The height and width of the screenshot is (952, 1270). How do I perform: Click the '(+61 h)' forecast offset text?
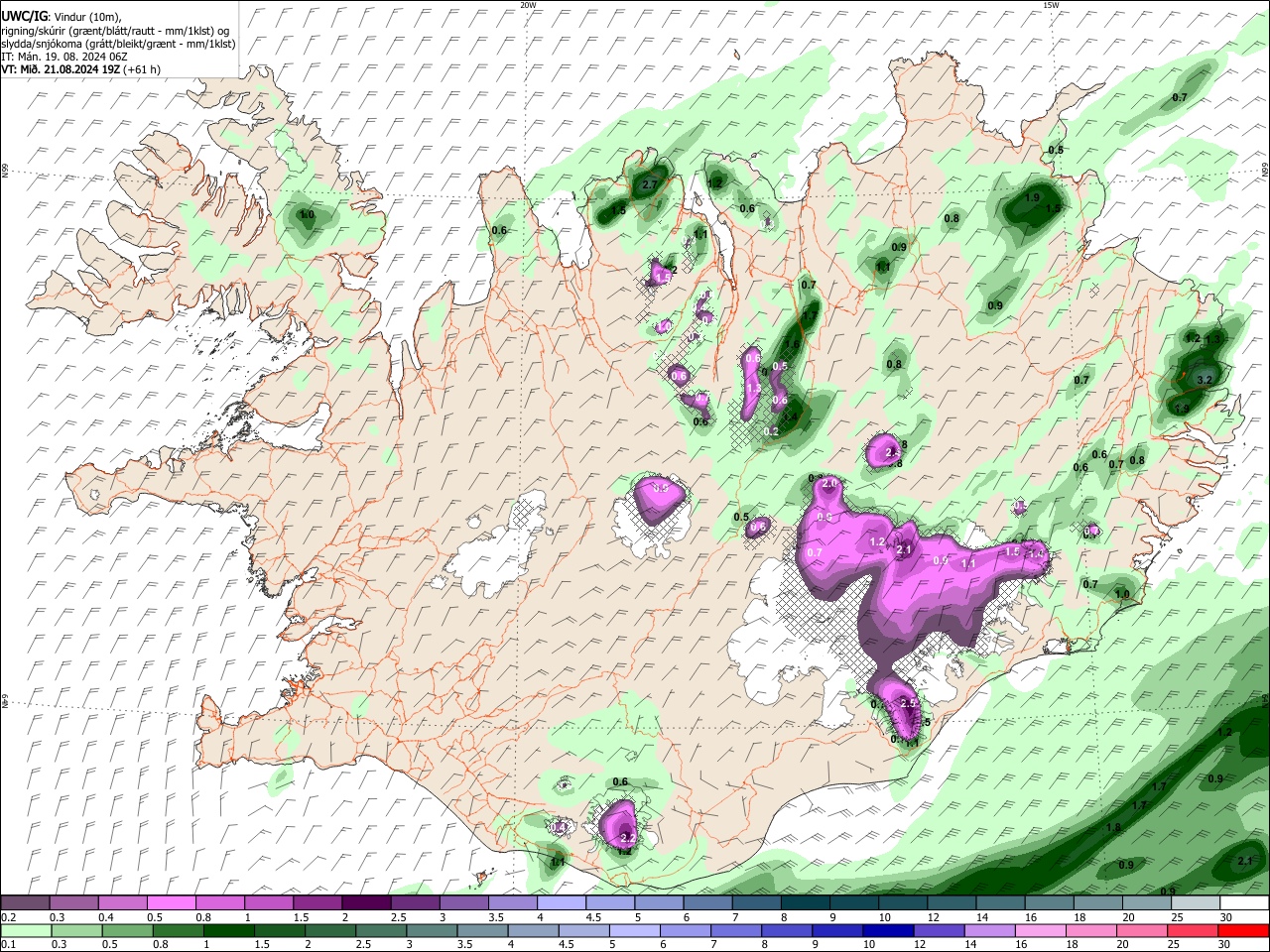click(x=142, y=70)
